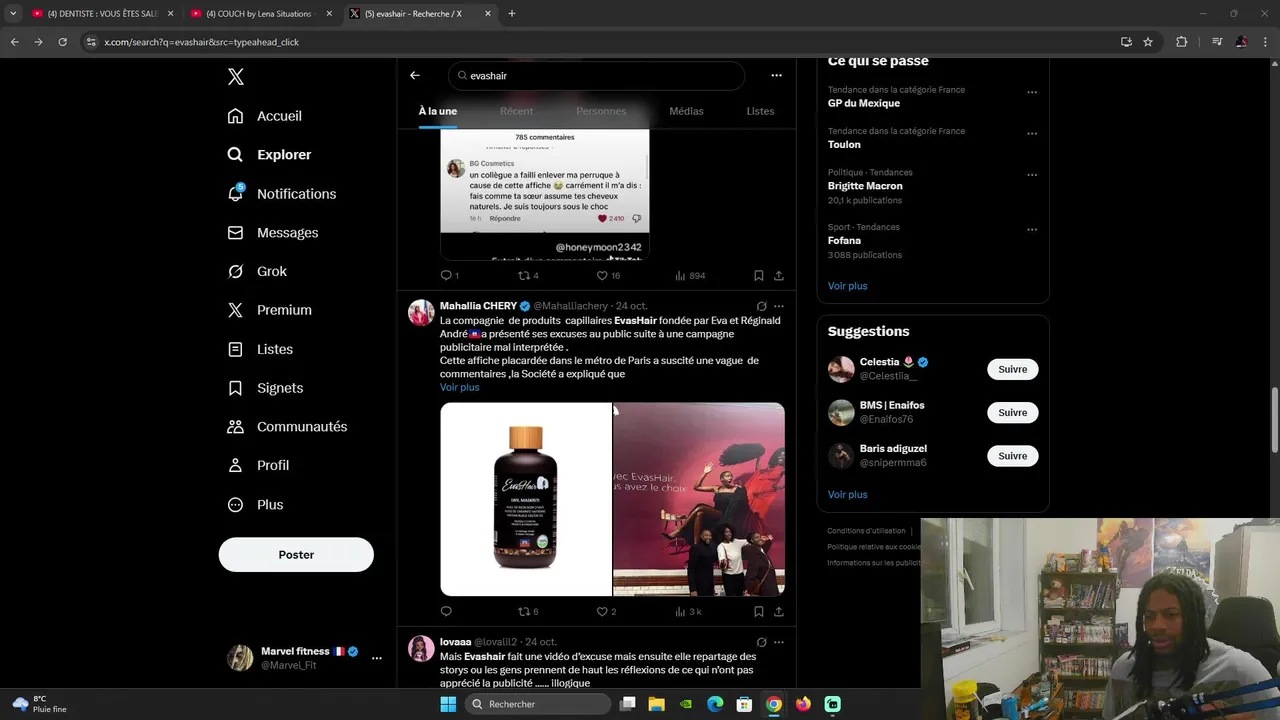Open Profil page
This screenshot has width=1280, height=720.
[x=258, y=466]
